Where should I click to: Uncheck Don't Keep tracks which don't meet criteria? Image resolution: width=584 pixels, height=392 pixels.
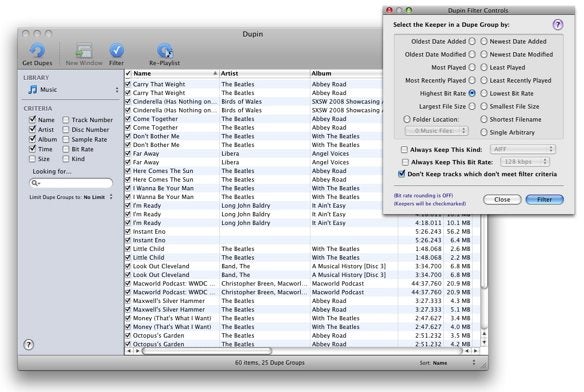(402, 174)
